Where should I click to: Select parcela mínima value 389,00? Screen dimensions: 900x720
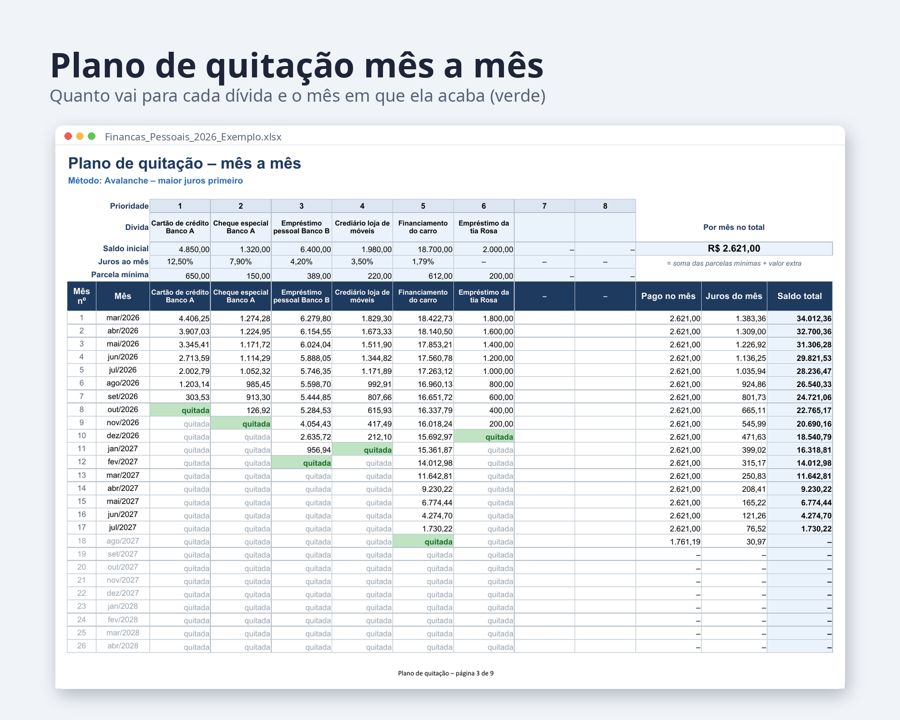302,275
